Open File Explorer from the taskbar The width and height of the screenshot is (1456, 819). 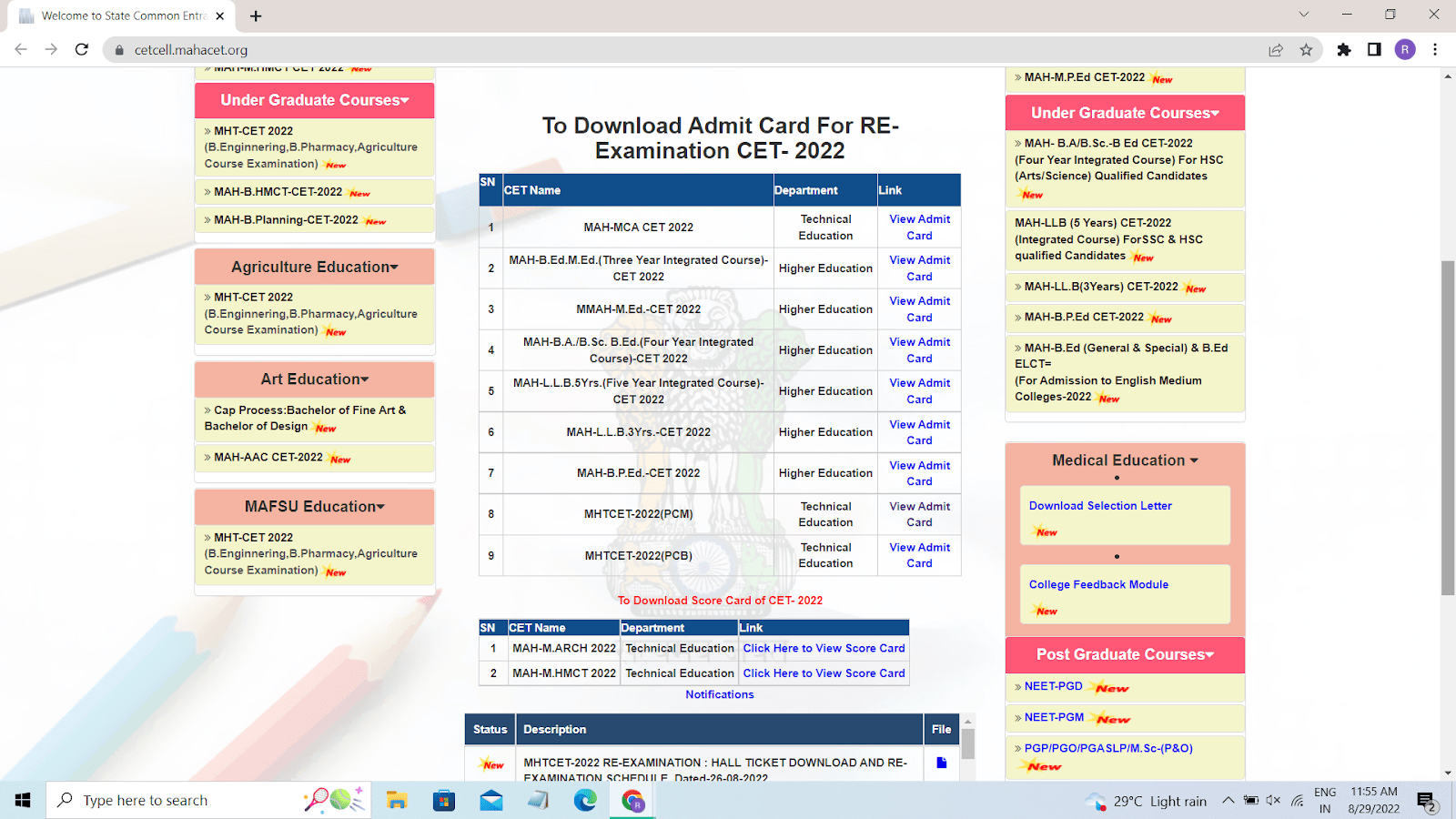397,800
